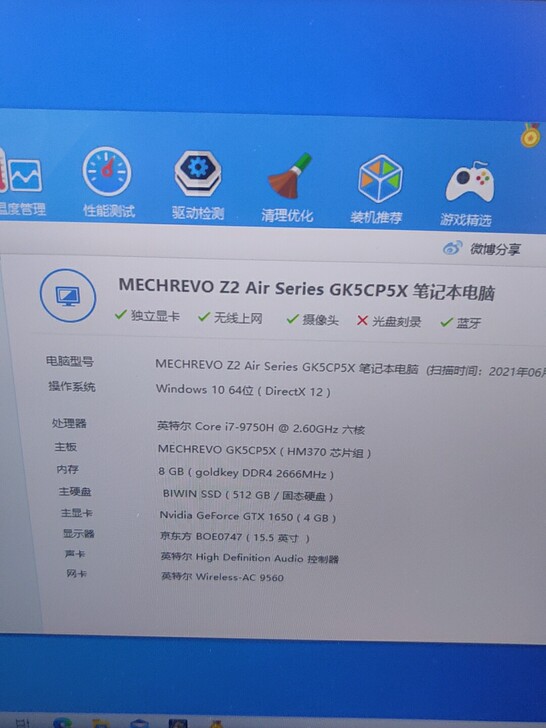This screenshot has width=546, height=728.
Task: Click the MECHREVO Z2 Air Series heading
Action: (306, 289)
